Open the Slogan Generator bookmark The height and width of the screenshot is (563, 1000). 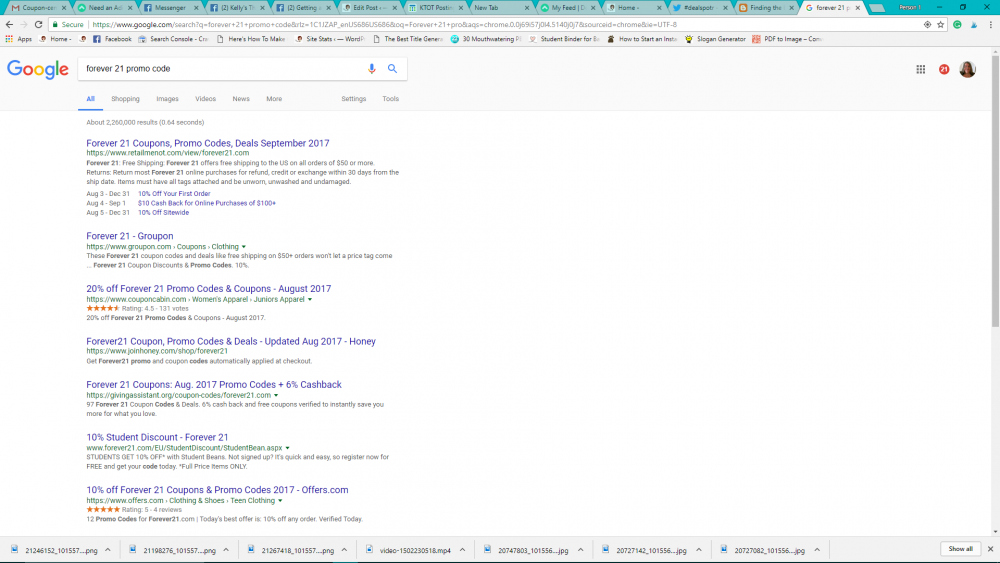715,39
